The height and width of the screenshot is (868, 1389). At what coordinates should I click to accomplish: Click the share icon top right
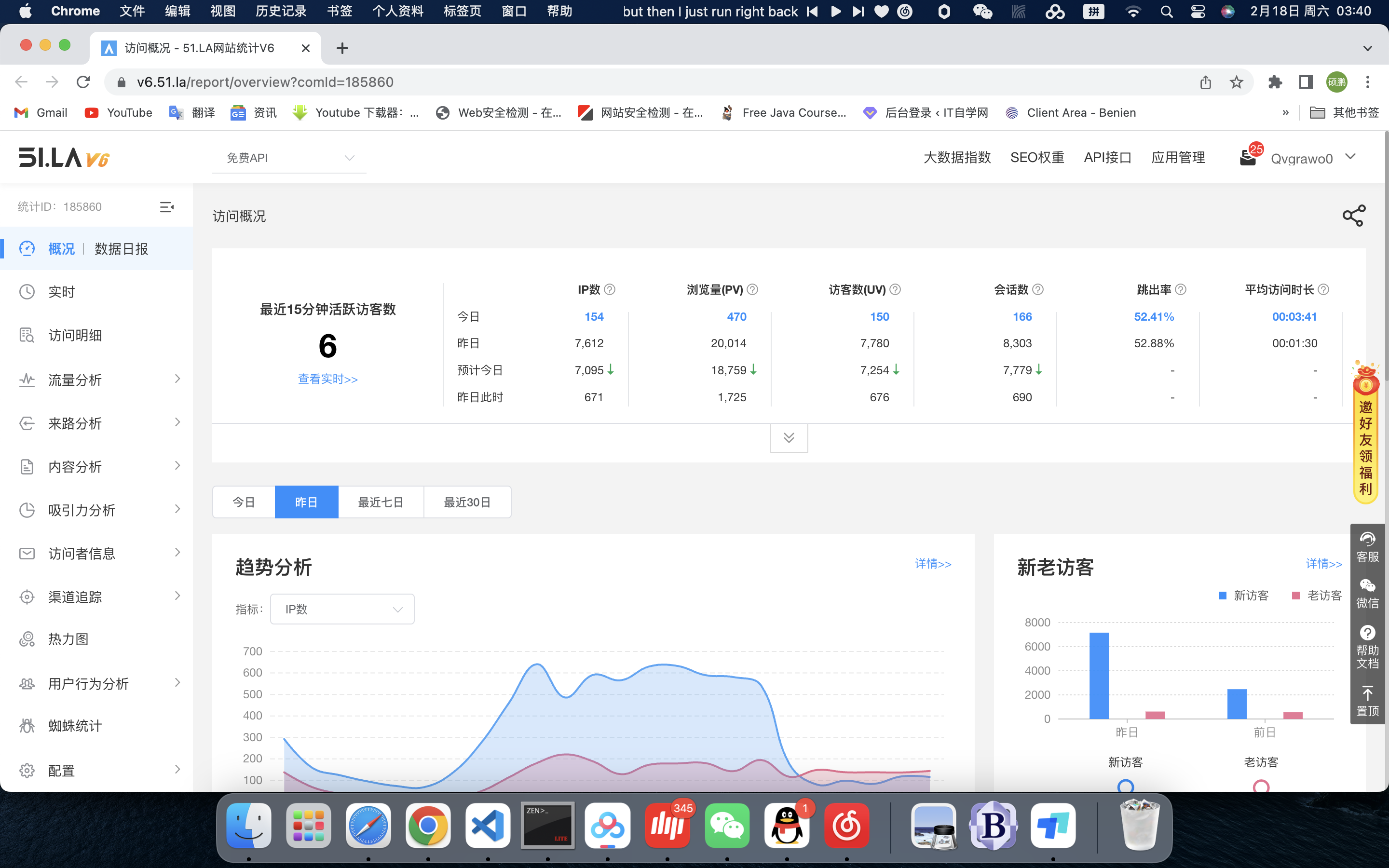click(1353, 215)
